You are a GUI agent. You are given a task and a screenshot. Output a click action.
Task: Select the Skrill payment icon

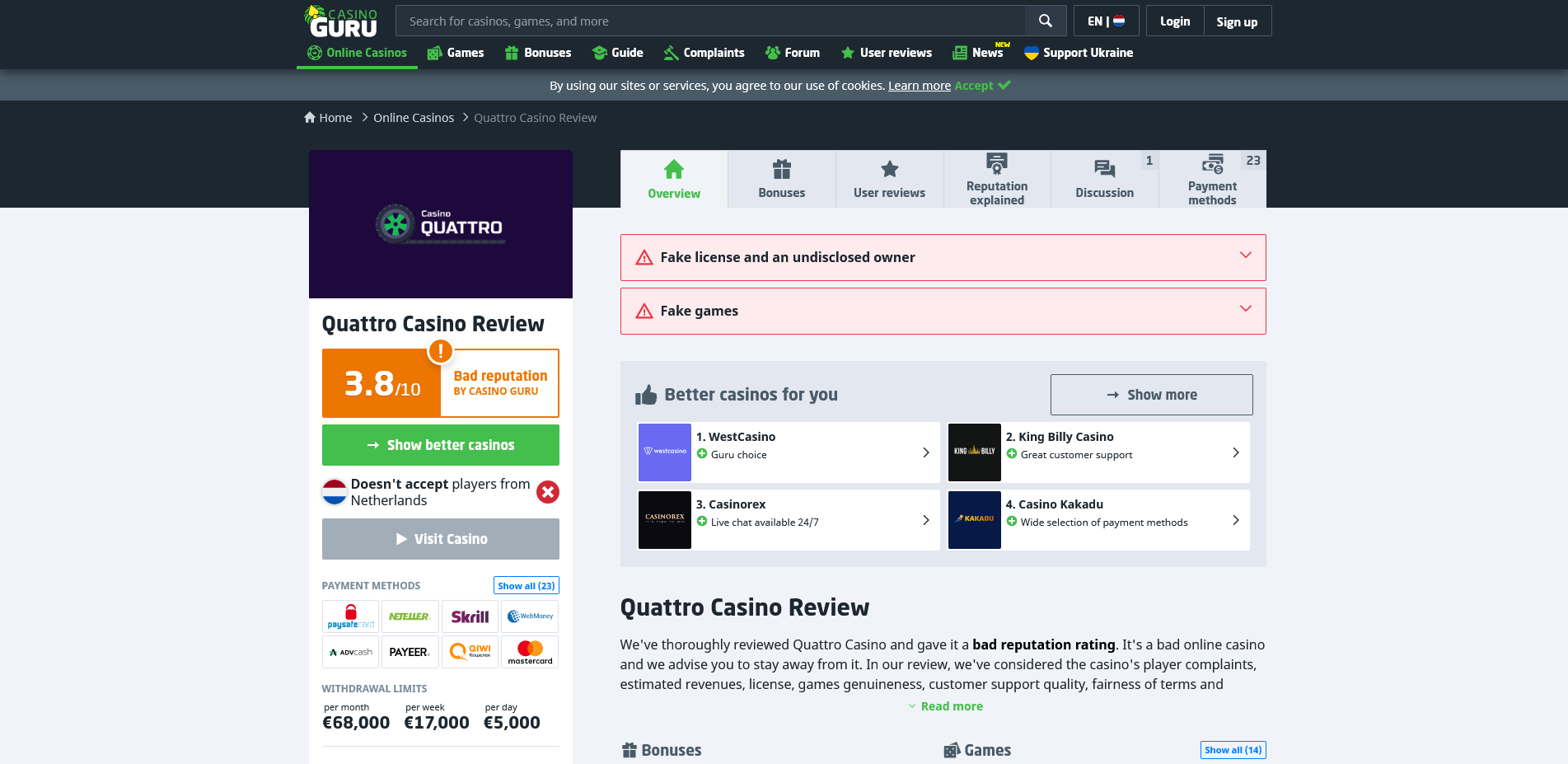click(x=470, y=616)
